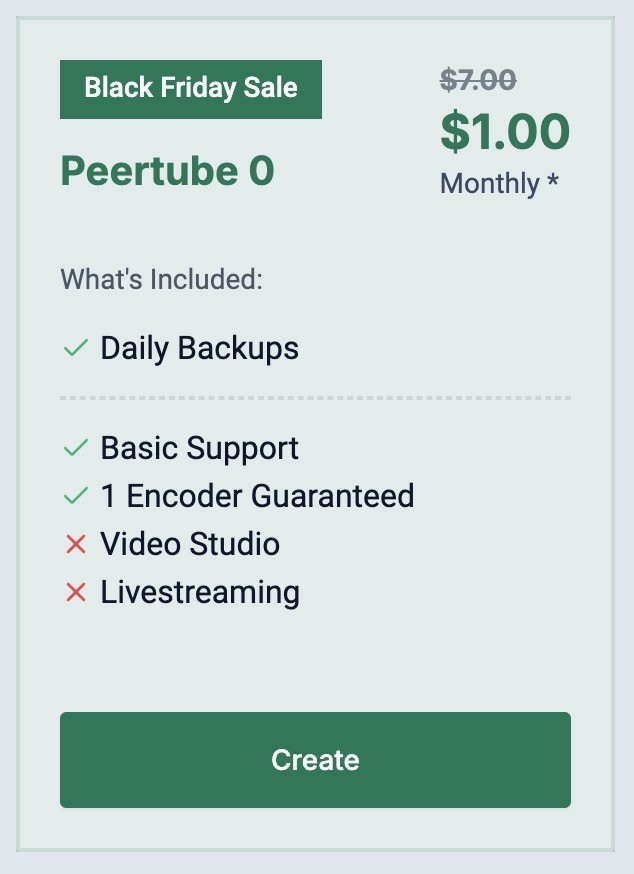Click the $1.00 sale price
Viewport: 634px width, 874px height.
505,132
